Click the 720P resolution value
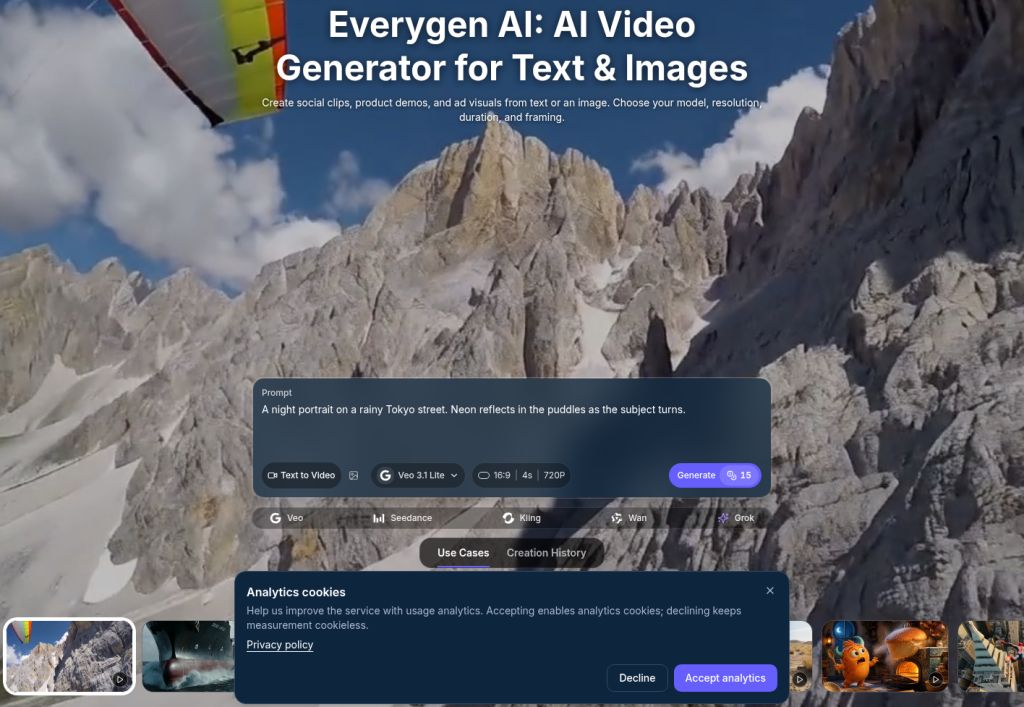 coord(554,475)
